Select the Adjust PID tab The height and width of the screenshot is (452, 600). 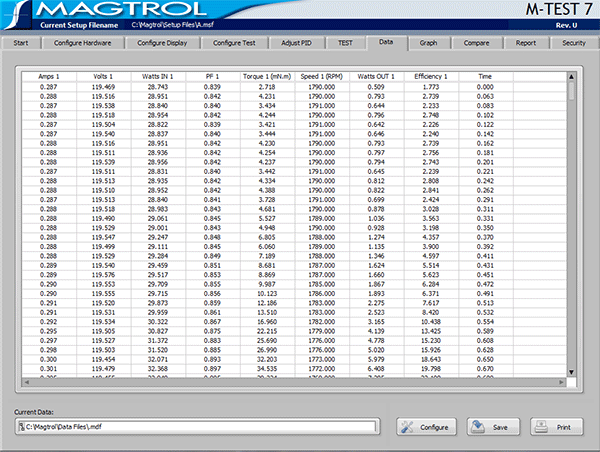click(297, 43)
